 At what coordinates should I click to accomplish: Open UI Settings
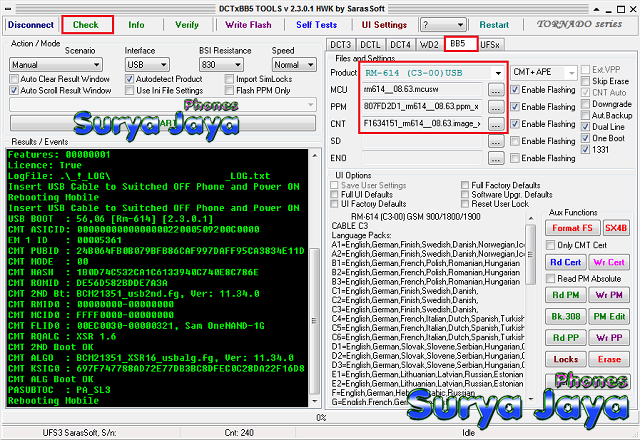(384, 25)
